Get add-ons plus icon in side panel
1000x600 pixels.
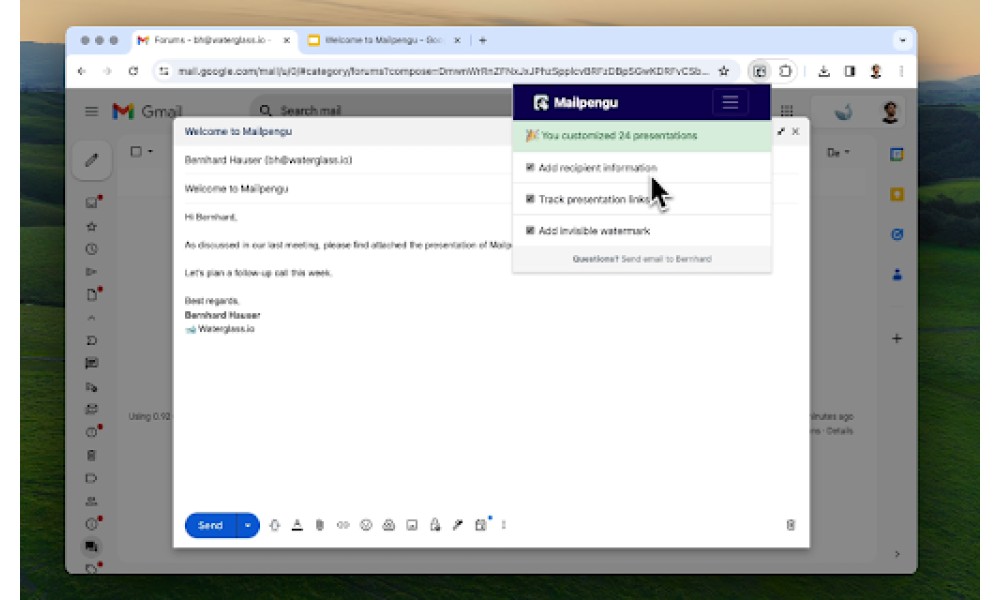click(897, 339)
